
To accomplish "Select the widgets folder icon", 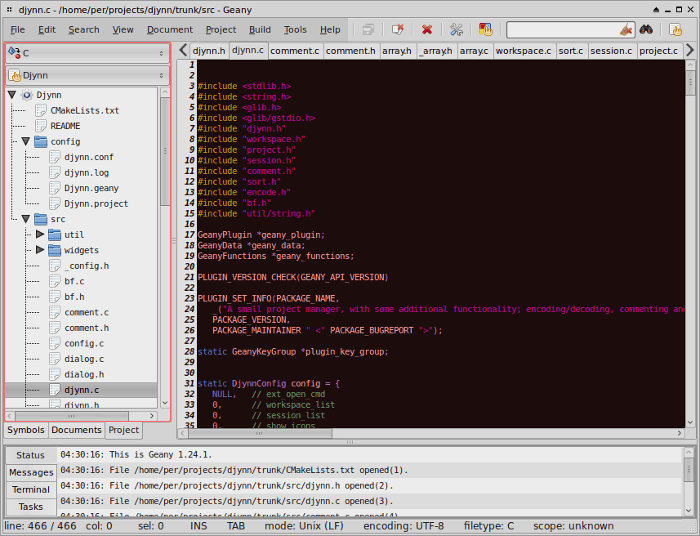I will [x=54, y=250].
